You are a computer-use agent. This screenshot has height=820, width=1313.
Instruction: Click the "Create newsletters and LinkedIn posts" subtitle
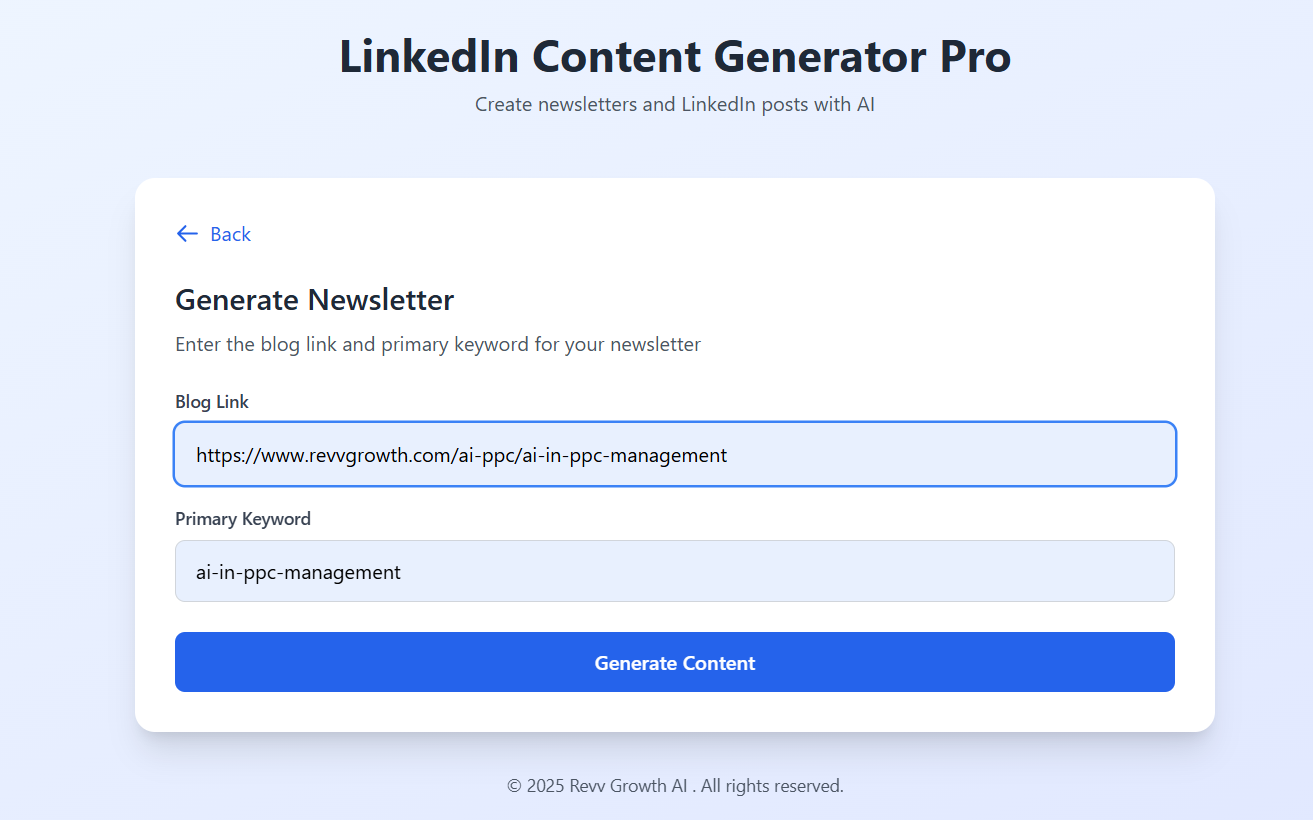[675, 104]
